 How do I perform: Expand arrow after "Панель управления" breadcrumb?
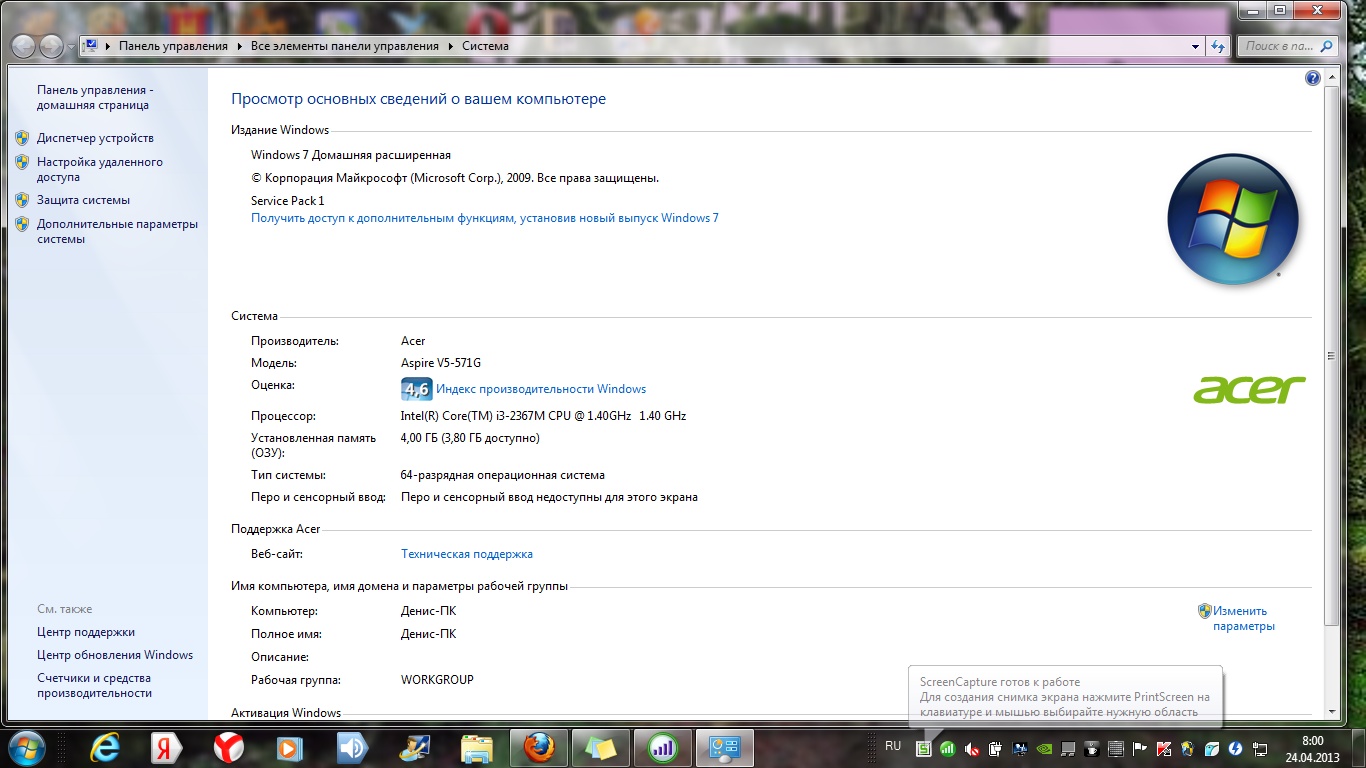[238, 46]
